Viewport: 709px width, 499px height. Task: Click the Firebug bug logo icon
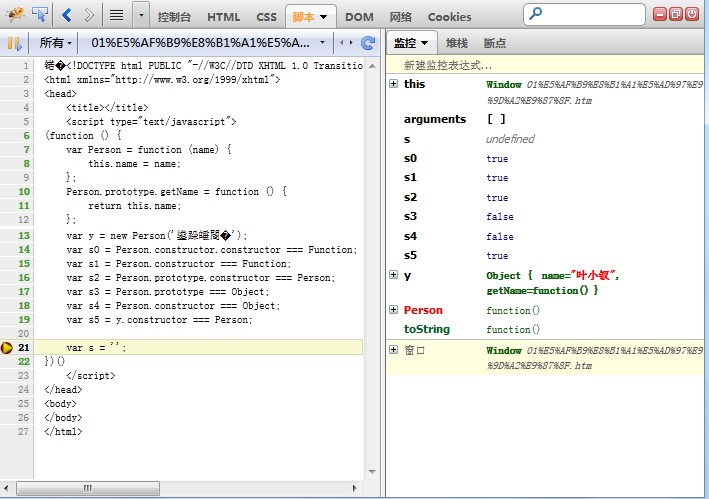[x=14, y=15]
